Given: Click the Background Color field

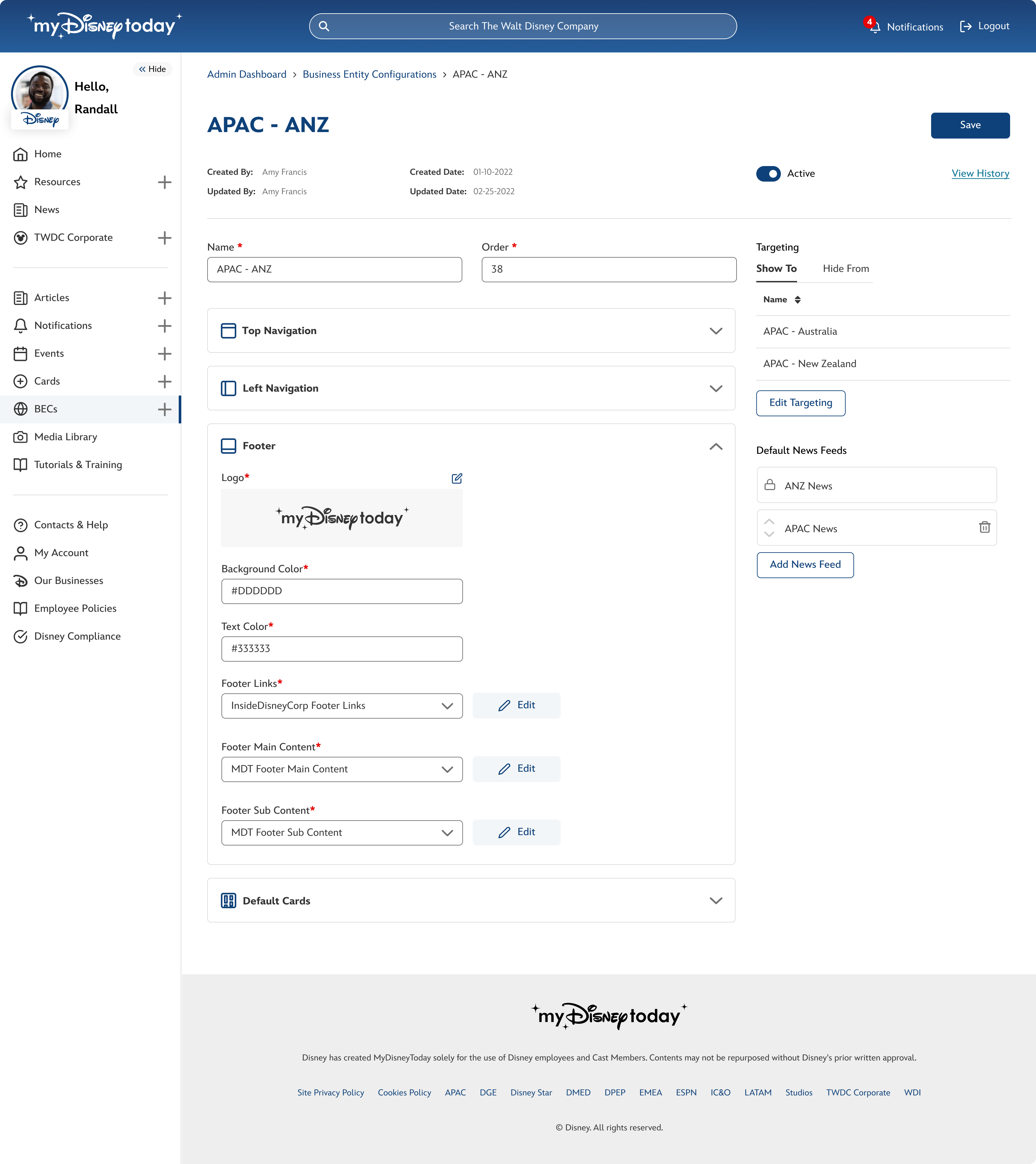Looking at the screenshot, I should point(342,591).
